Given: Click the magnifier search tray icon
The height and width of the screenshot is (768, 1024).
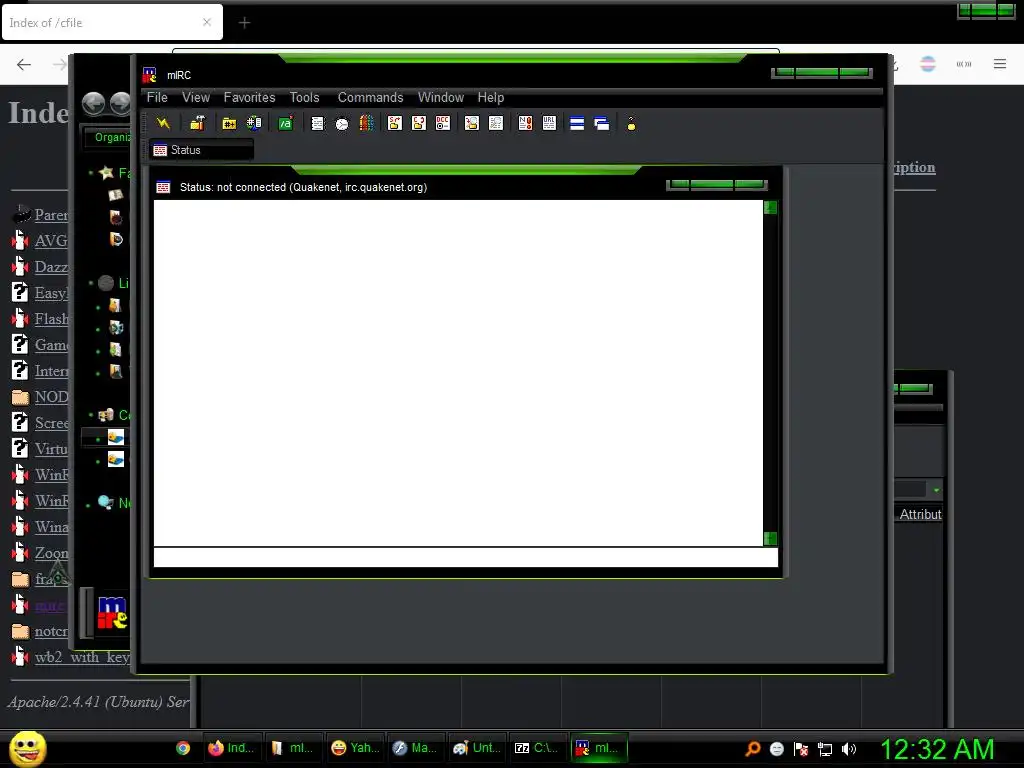Looking at the screenshot, I should click(752, 749).
